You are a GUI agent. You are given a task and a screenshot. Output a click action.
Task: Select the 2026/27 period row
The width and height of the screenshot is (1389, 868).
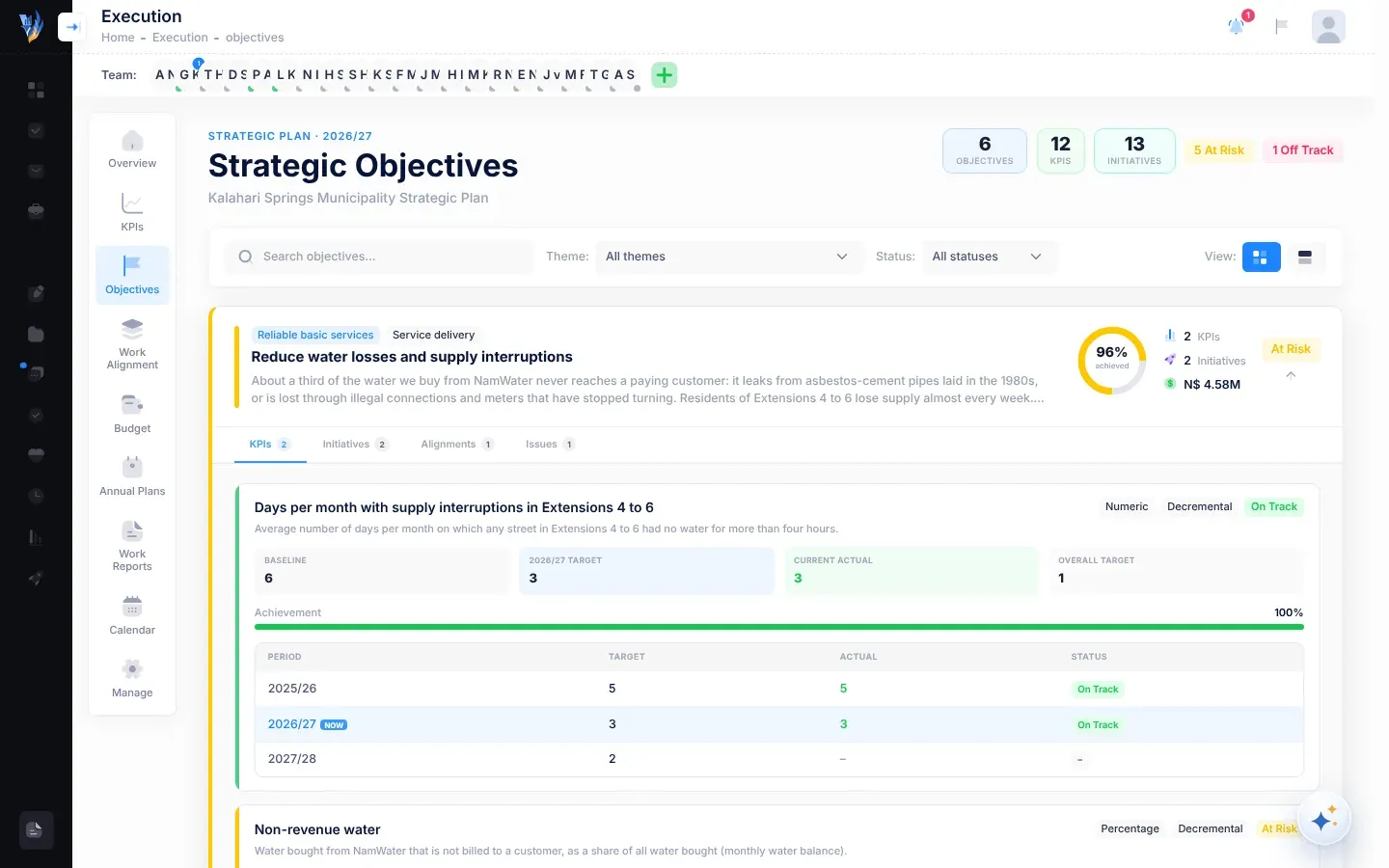click(779, 724)
